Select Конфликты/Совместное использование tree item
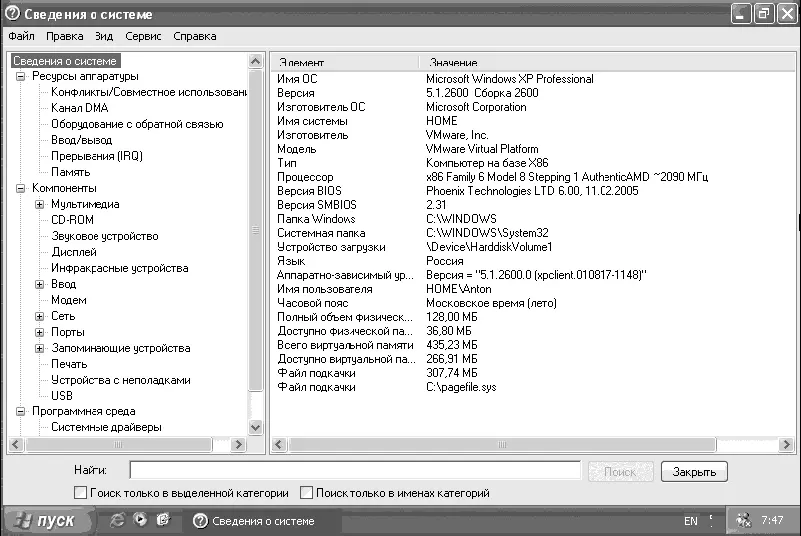The height and width of the screenshot is (536, 801). coord(149,92)
